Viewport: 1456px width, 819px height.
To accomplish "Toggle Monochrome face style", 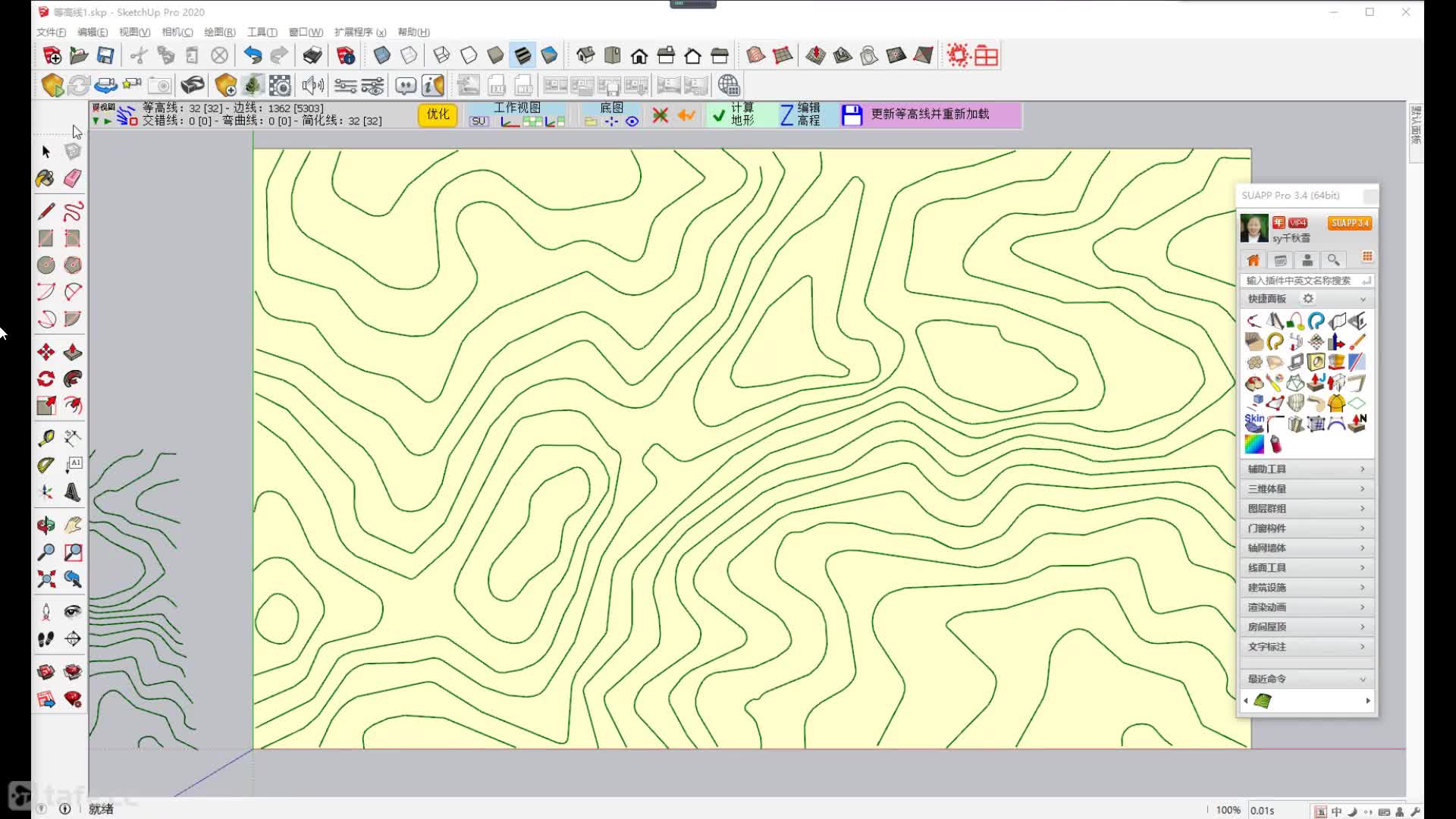I will (x=549, y=55).
